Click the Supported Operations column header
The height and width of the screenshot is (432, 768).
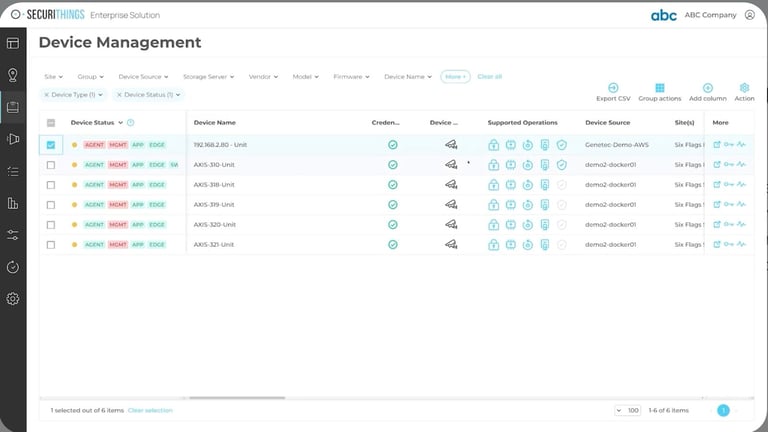[522, 122]
